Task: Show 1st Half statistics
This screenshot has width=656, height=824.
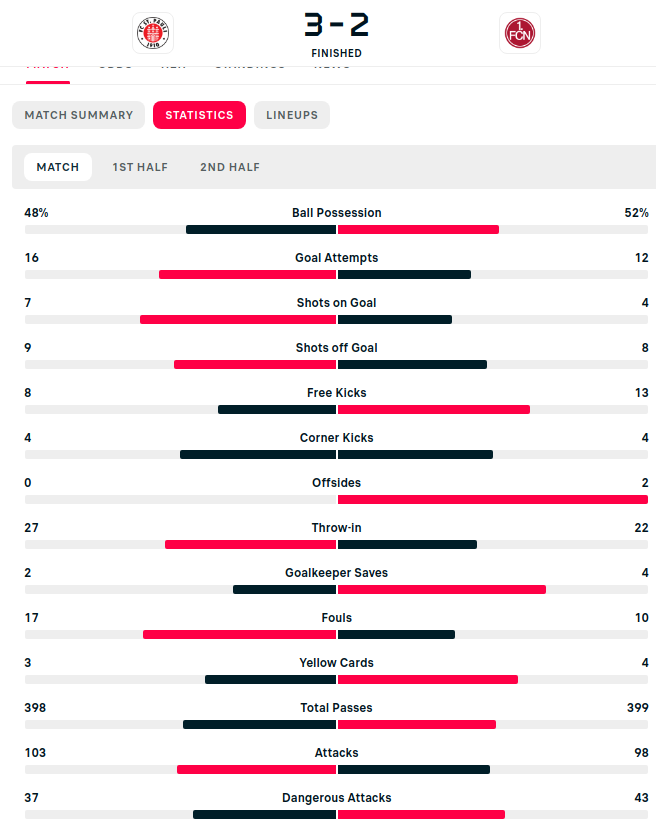Action: tap(140, 167)
